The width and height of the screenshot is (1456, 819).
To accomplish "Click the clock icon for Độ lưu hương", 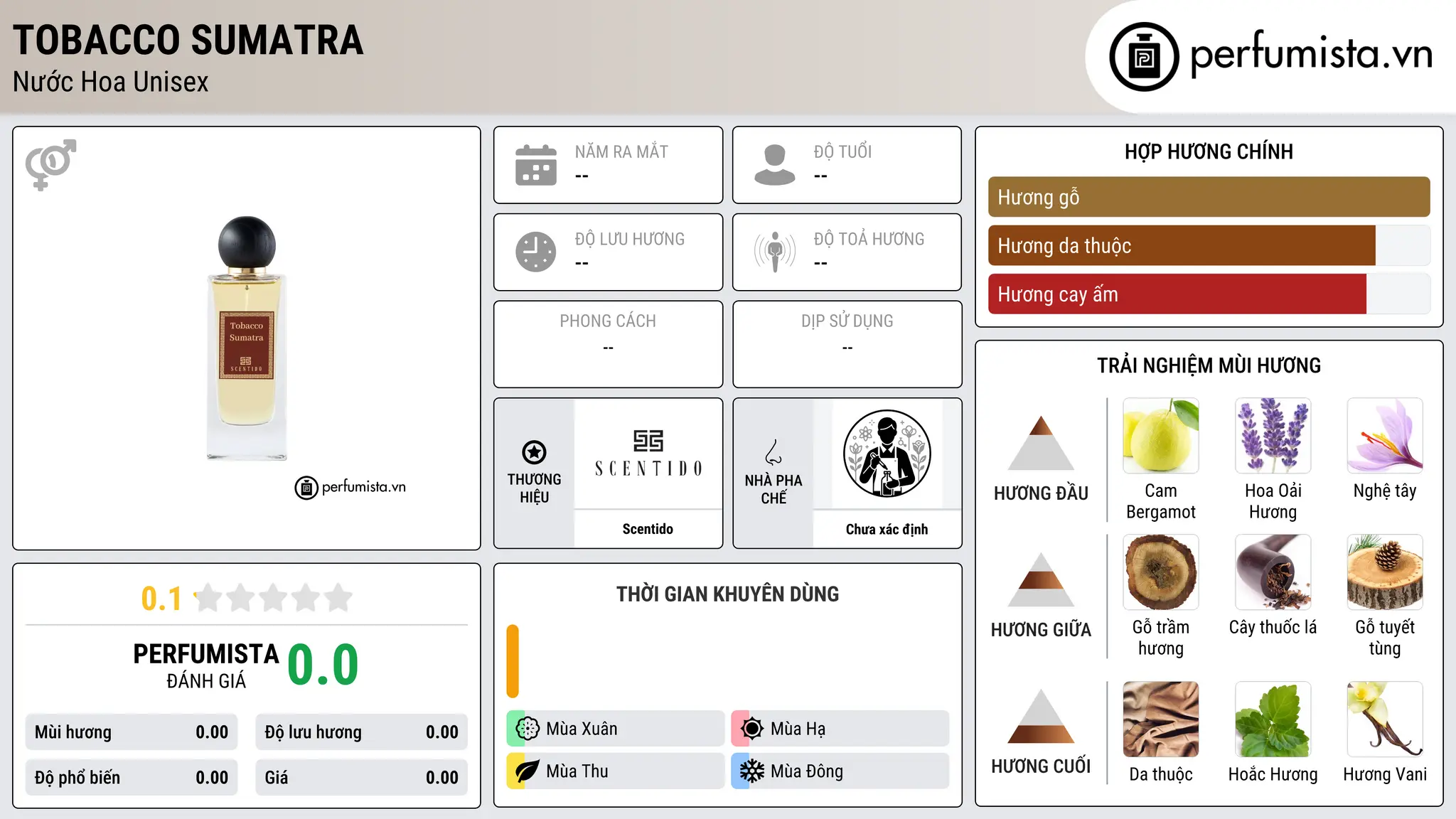I will coord(536,252).
